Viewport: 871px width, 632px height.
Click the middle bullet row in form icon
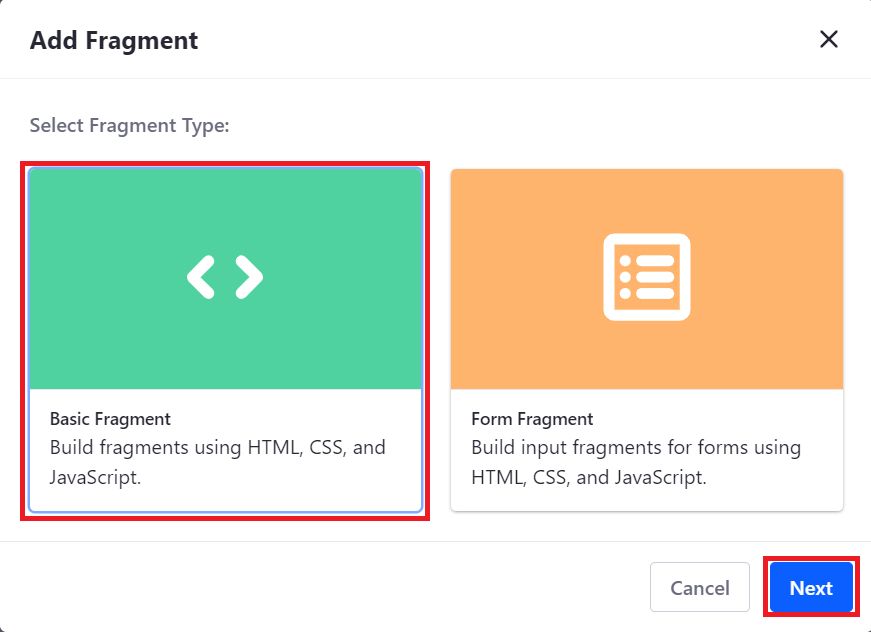click(x=647, y=277)
